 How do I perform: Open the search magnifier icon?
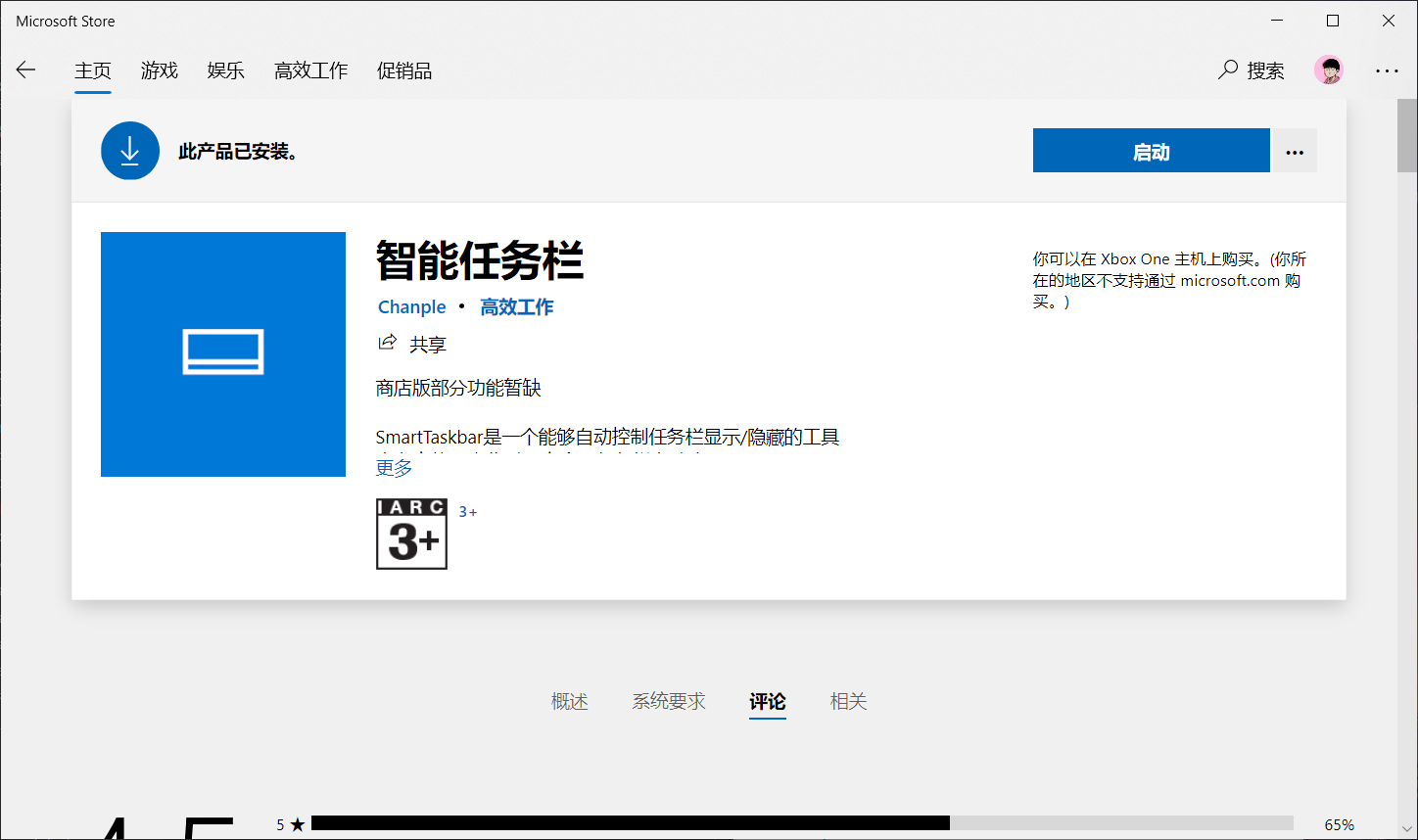[1228, 70]
